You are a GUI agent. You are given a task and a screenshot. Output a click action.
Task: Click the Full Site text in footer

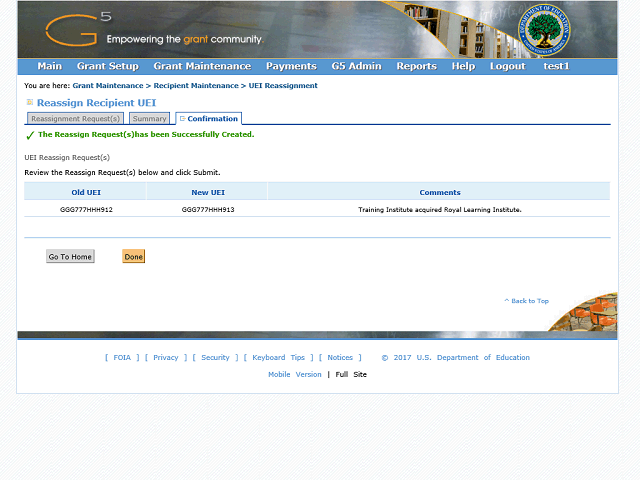click(x=351, y=374)
